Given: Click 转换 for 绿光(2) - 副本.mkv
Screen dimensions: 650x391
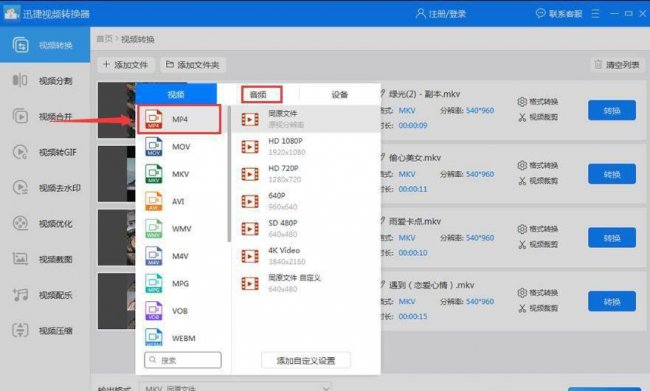Looking at the screenshot, I should 611,110.
